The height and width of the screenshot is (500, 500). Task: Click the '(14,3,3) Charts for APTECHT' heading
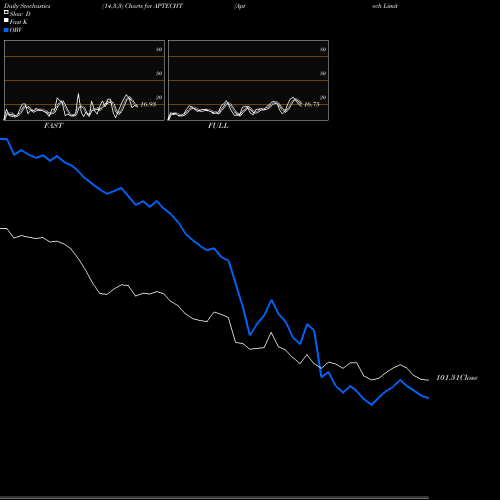coord(142,6)
